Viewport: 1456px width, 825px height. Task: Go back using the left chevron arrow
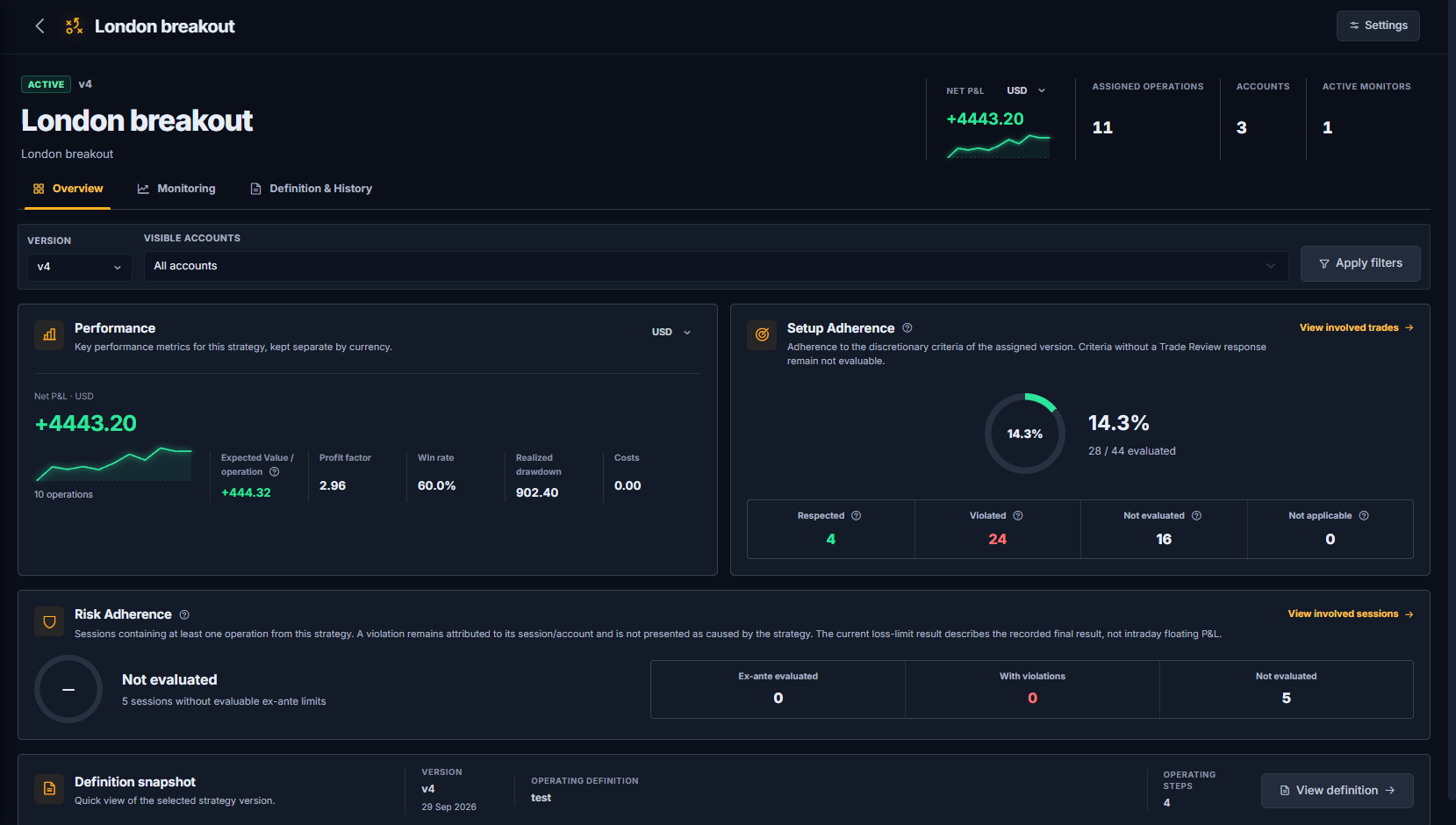coord(39,26)
